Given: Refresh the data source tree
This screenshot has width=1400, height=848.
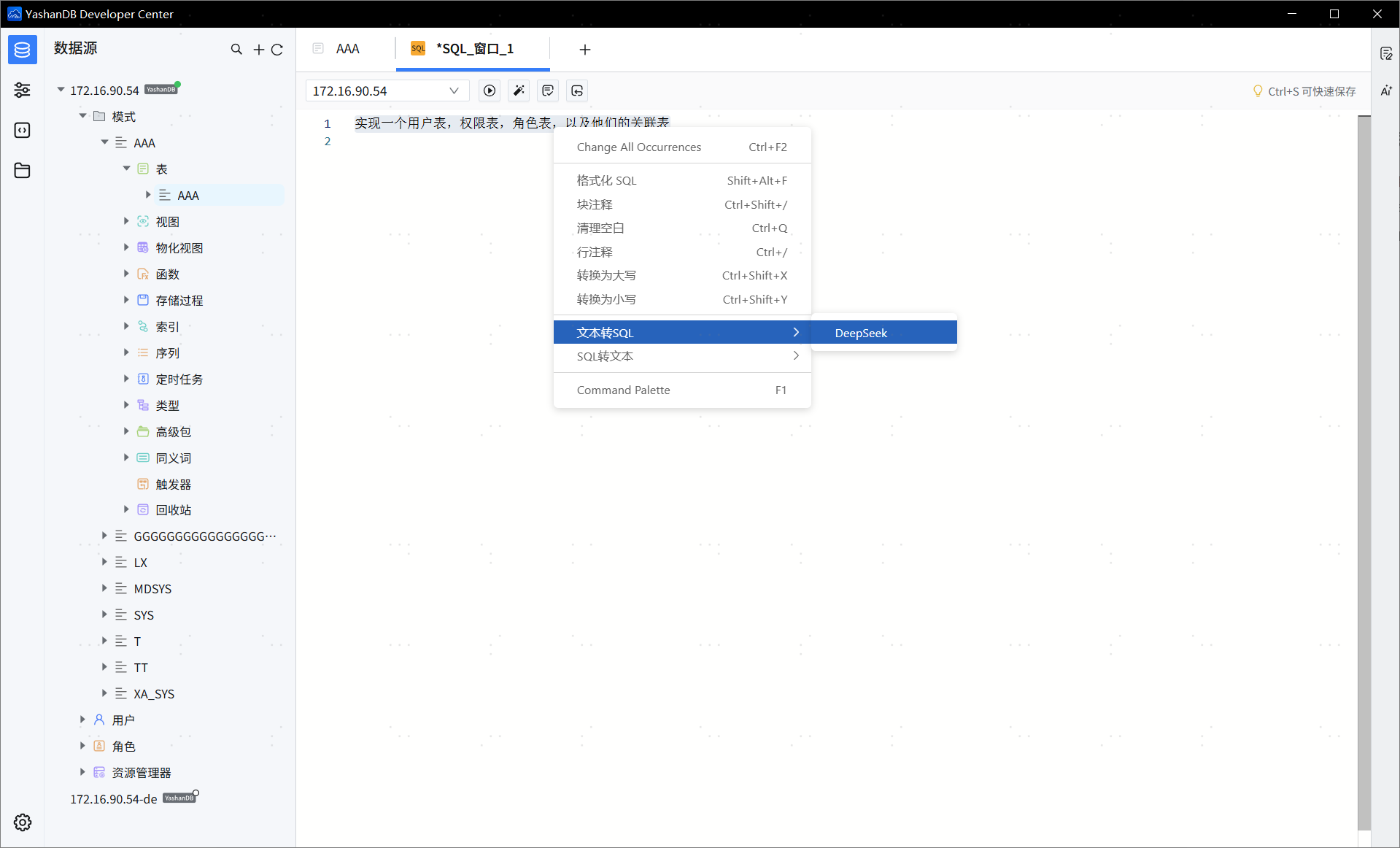Looking at the screenshot, I should click(x=277, y=49).
